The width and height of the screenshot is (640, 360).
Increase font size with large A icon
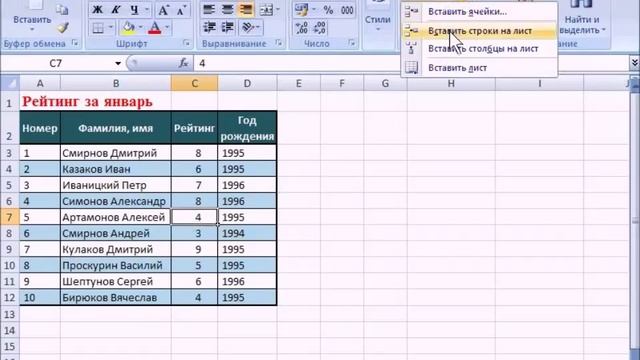163,10
